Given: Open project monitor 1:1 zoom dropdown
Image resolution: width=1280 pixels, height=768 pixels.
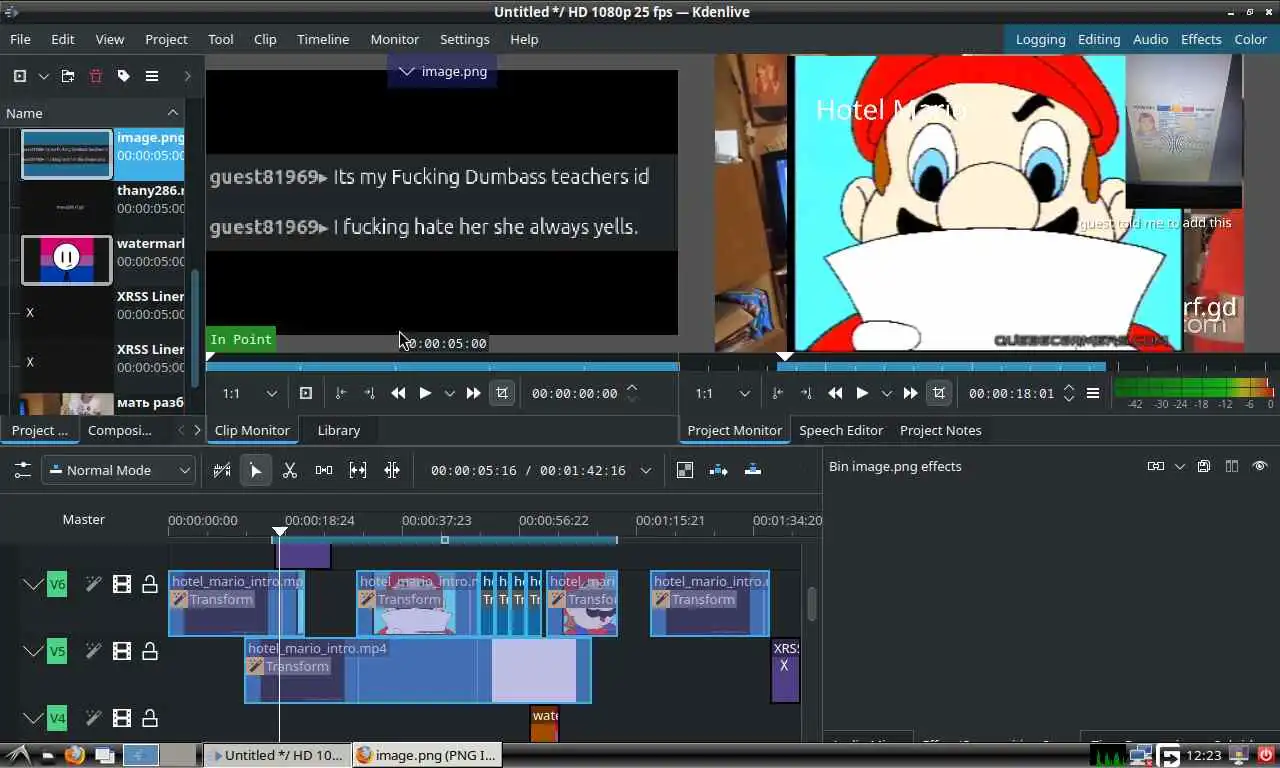Looking at the screenshot, I should 722,393.
